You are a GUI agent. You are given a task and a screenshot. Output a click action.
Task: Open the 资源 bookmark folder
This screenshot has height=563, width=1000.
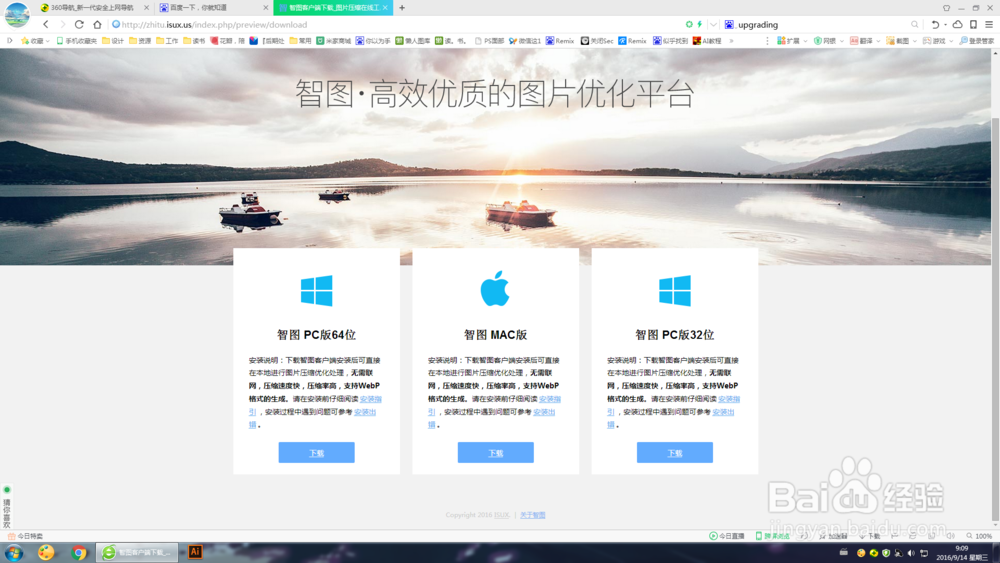[x=140, y=41]
